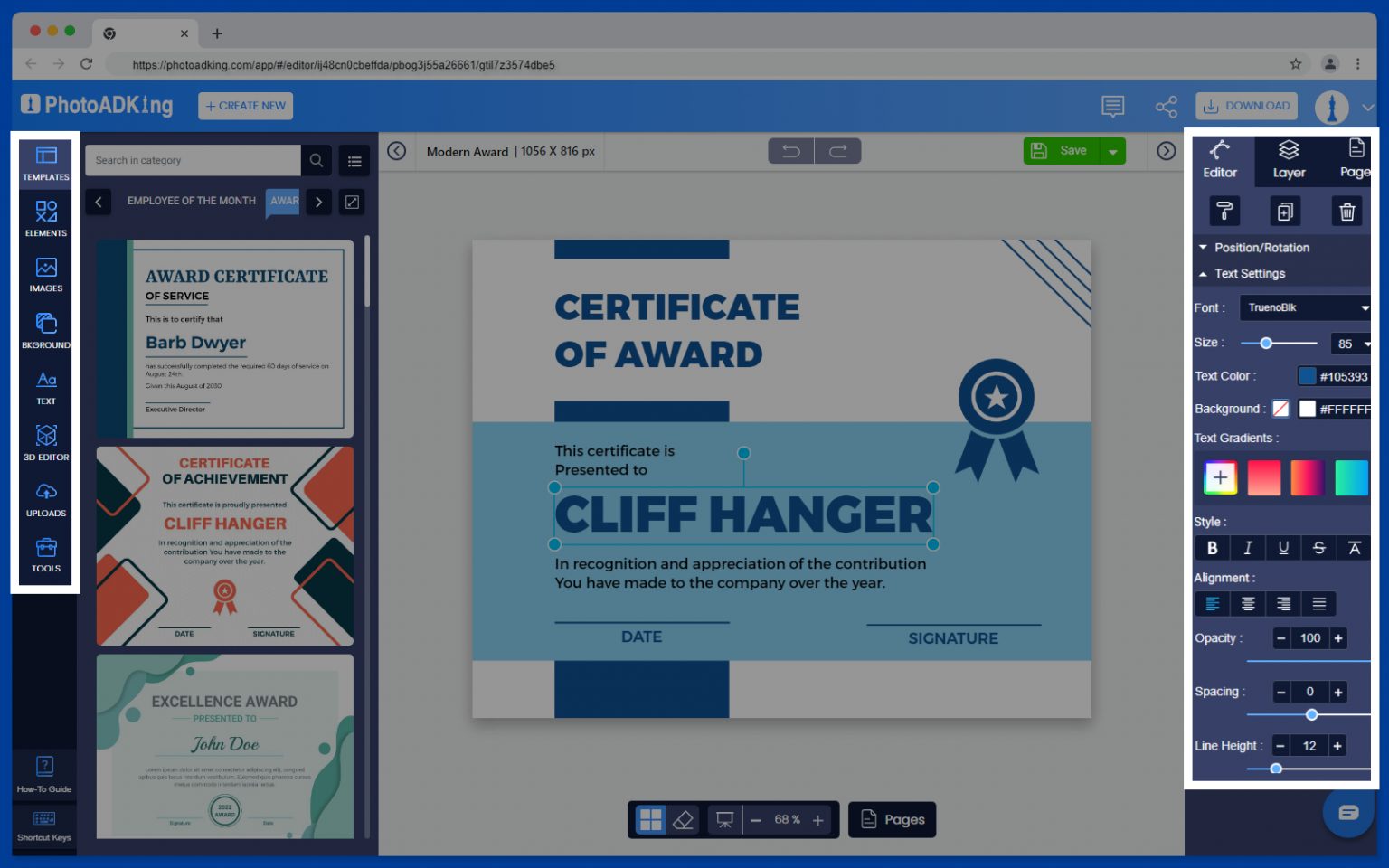Open the 3D Editor from the sidebar
The width and height of the screenshot is (1389, 868).
coord(45,443)
